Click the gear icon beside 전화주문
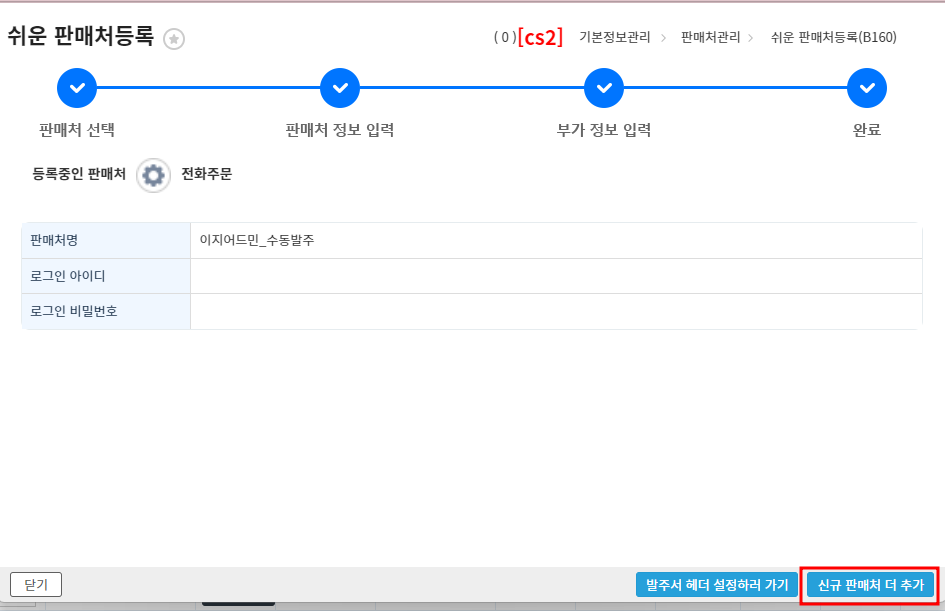Image resolution: width=945 pixels, height=611 pixels. (153, 175)
